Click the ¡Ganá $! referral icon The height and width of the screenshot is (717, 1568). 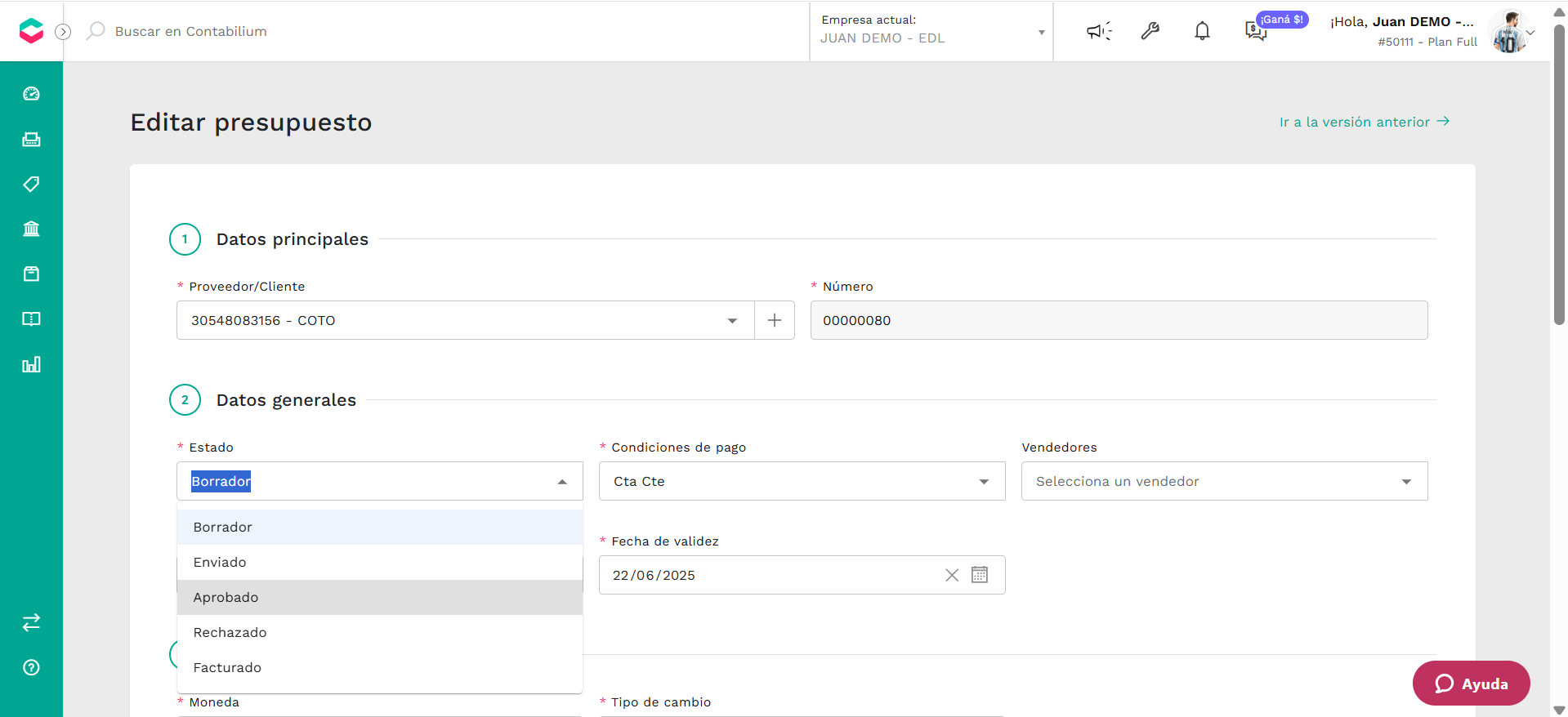pos(1255,31)
